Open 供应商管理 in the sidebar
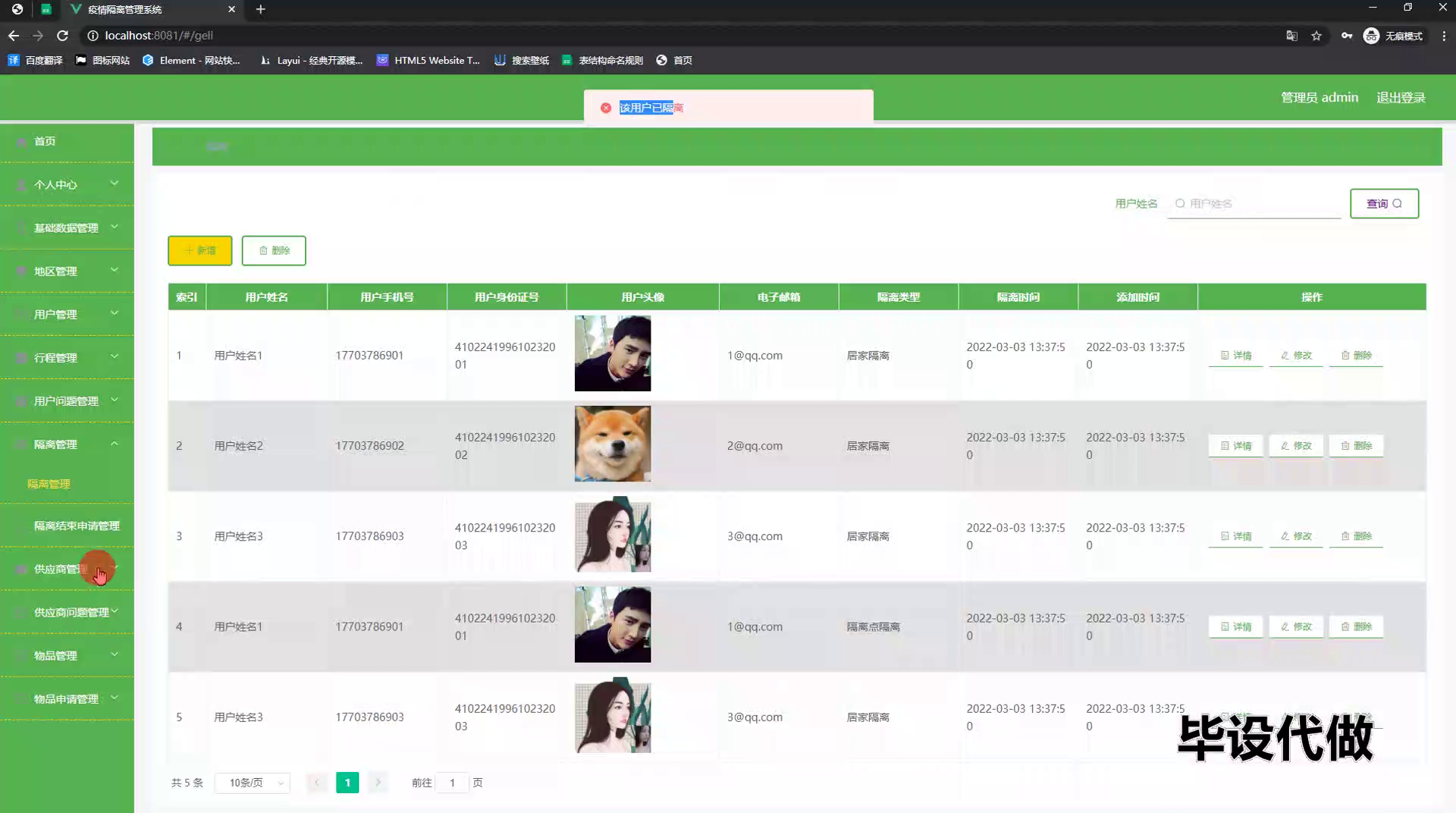This screenshot has width=1456, height=813. [x=67, y=569]
